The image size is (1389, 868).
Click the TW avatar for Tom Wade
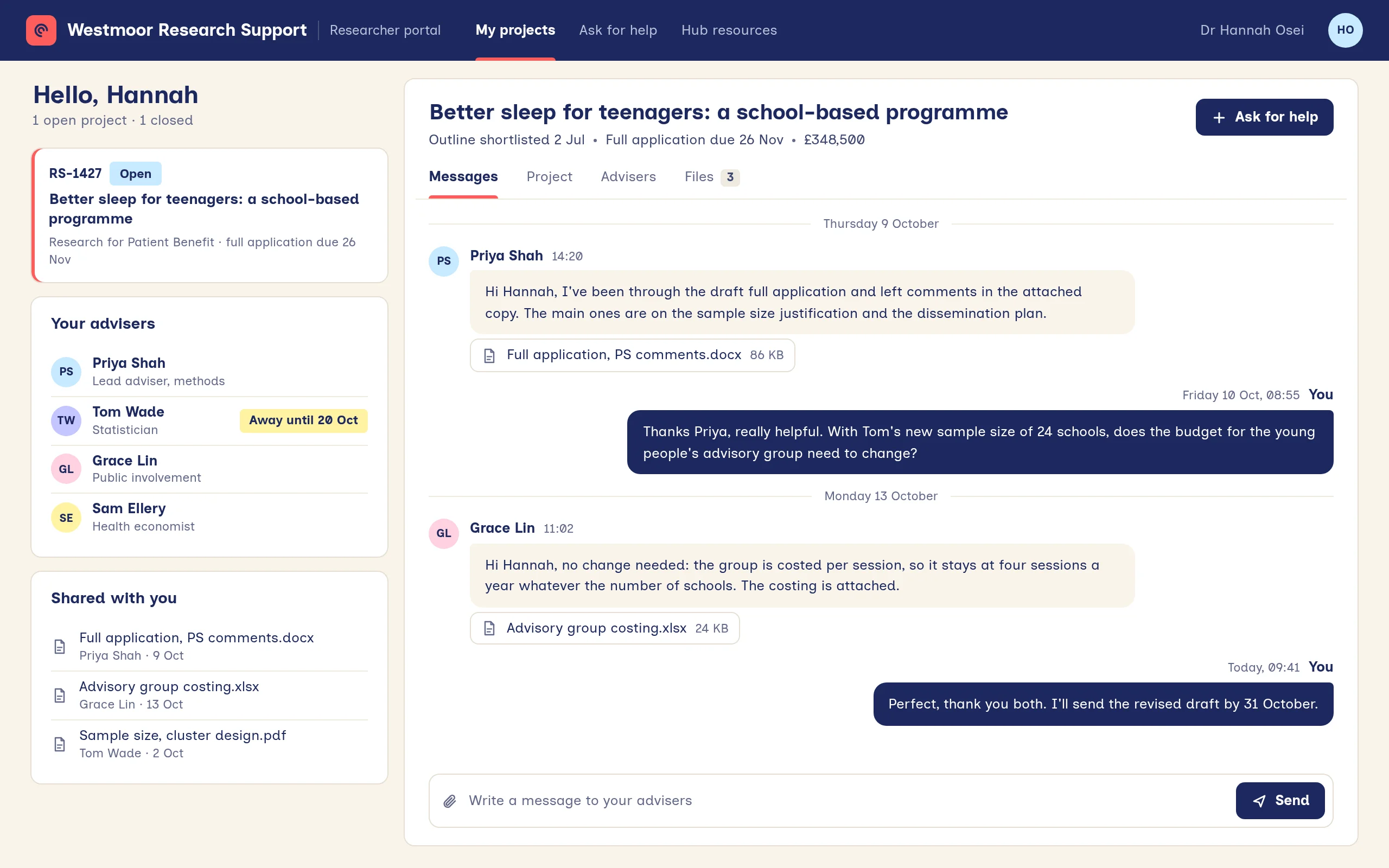point(66,420)
